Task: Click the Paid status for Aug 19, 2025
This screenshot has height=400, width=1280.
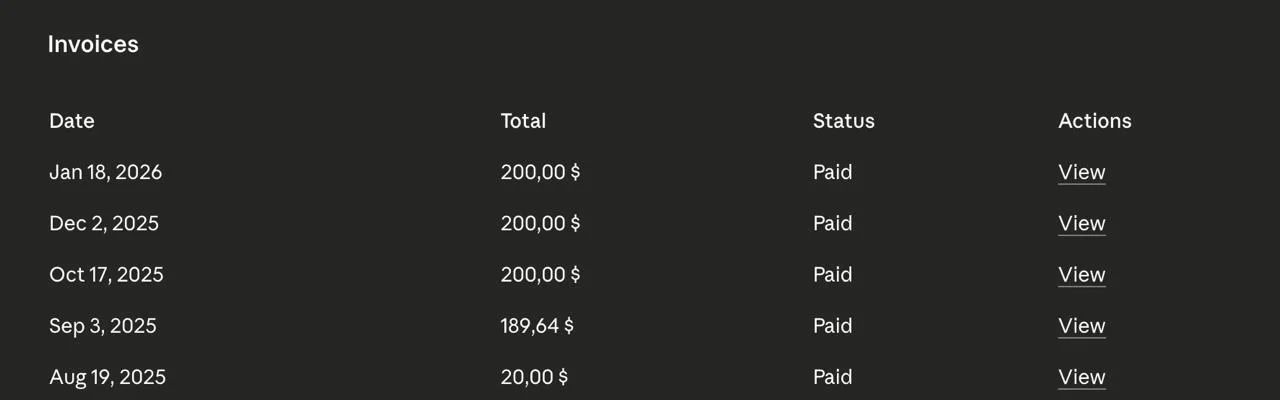Action: (832, 377)
